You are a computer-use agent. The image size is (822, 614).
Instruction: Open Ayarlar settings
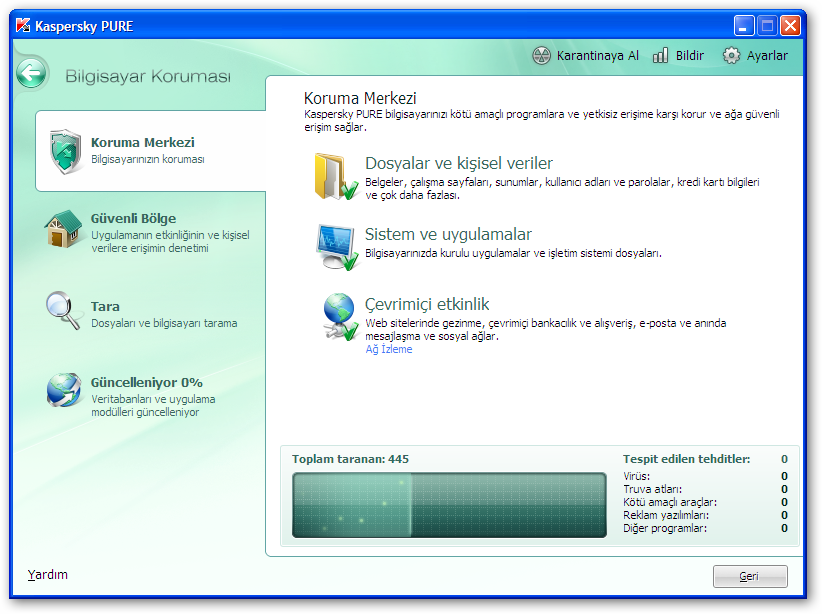755,56
